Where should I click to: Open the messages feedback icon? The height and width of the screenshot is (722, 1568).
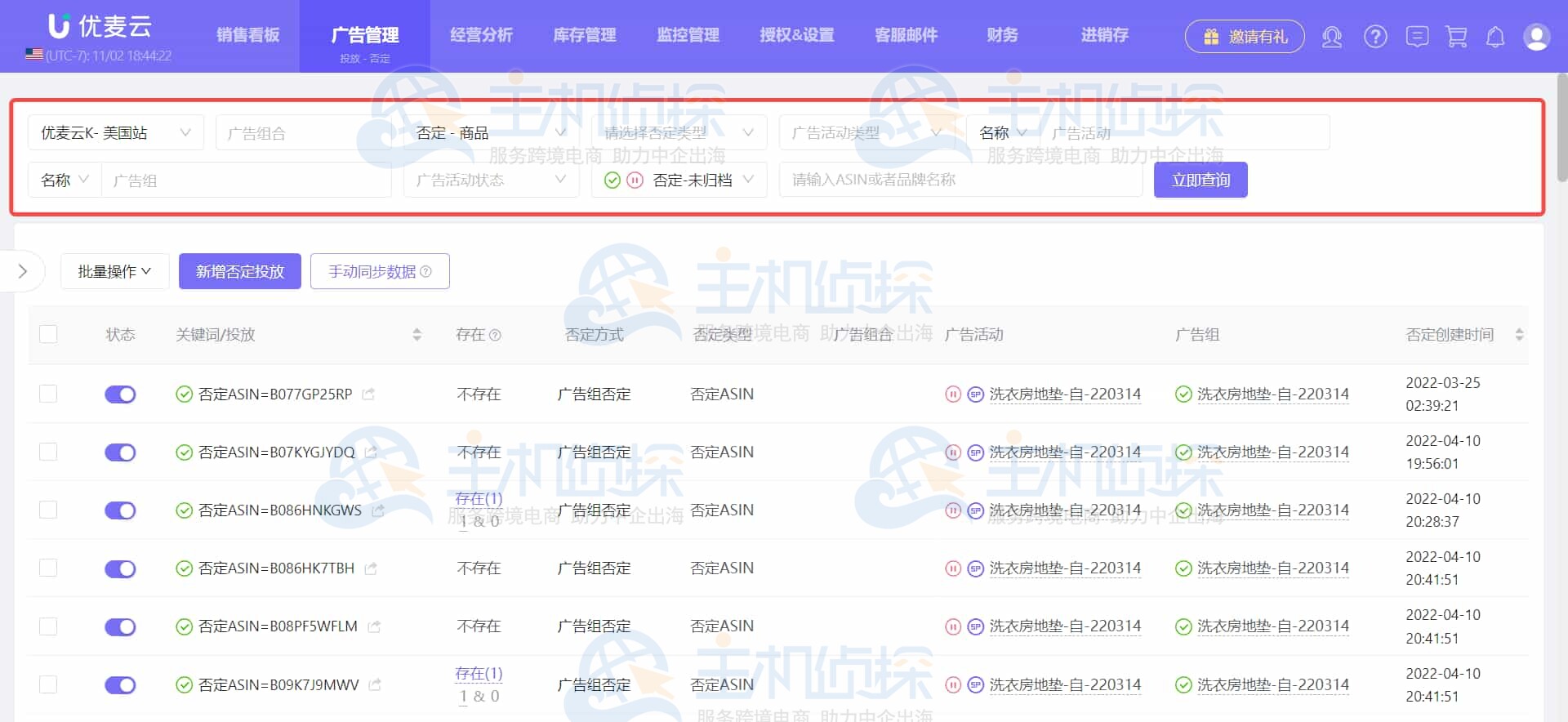pos(1417,37)
